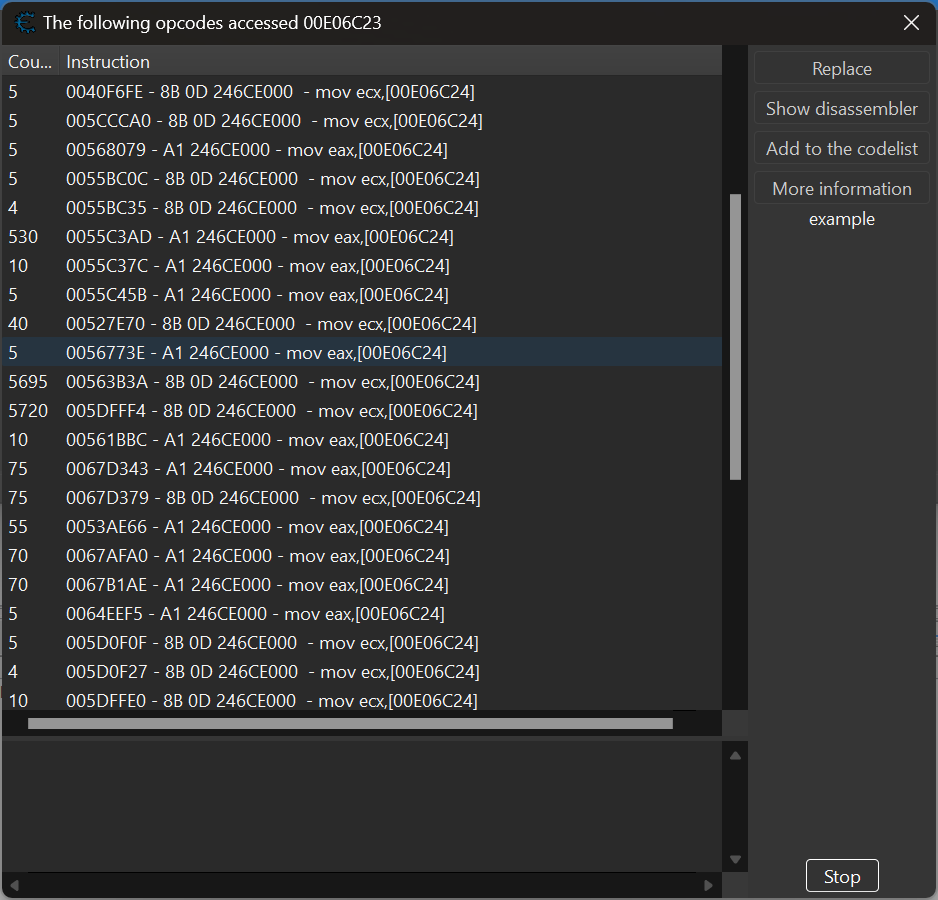Open Show disassembler
This screenshot has width=938, height=900.
pyautogui.click(x=841, y=108)
